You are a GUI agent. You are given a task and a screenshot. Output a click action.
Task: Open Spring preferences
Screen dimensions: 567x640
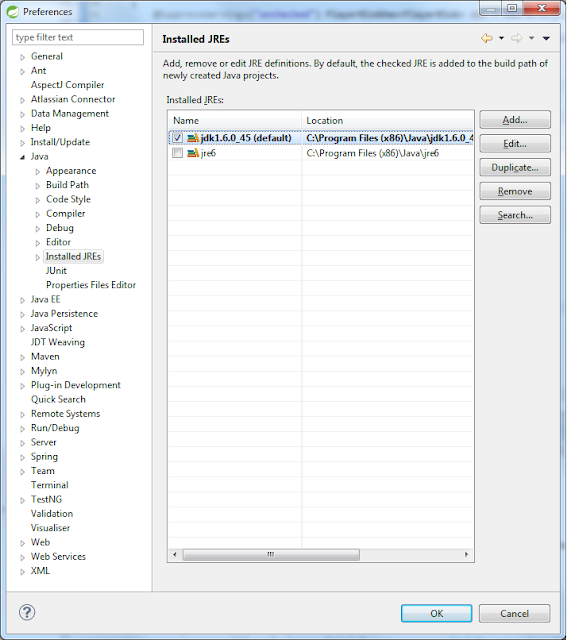coord(44,456)
